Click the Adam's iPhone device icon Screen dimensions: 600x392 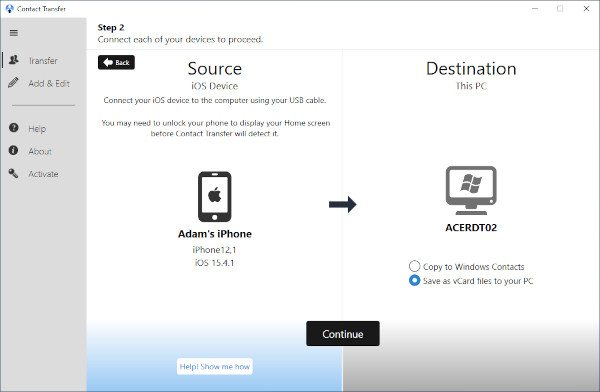(x=215, y=196)
